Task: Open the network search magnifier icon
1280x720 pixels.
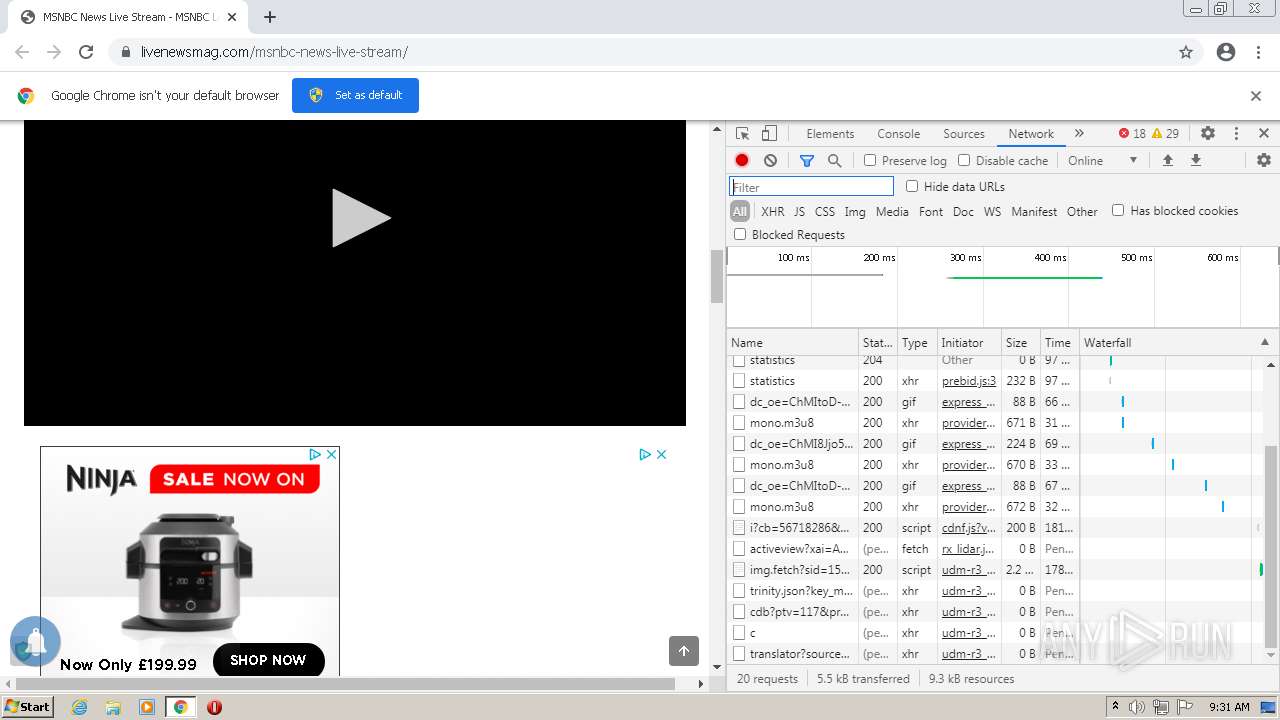Action: click(x=834, y=160)
